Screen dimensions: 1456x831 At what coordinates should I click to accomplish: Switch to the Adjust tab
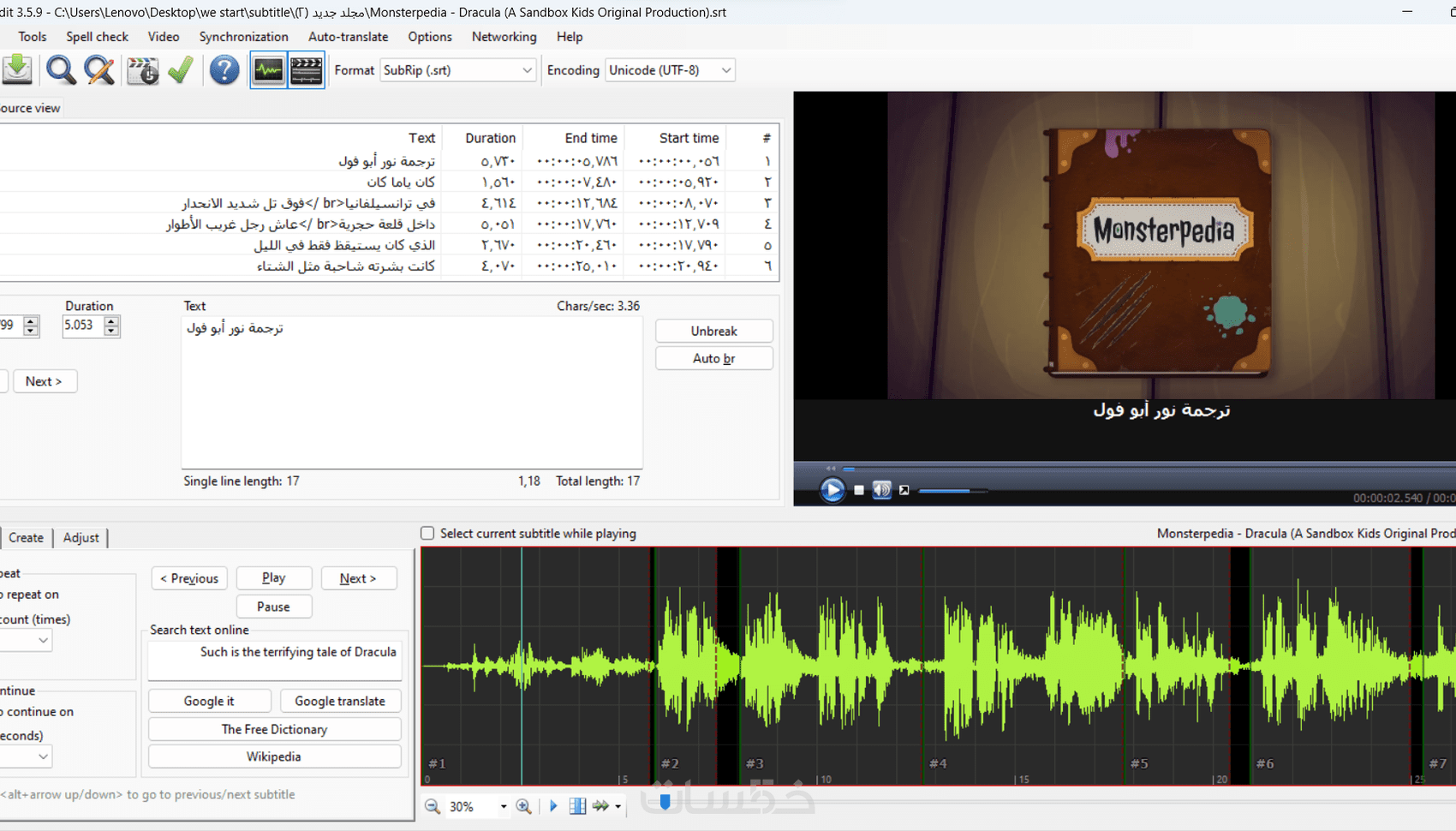click(81, 537)
